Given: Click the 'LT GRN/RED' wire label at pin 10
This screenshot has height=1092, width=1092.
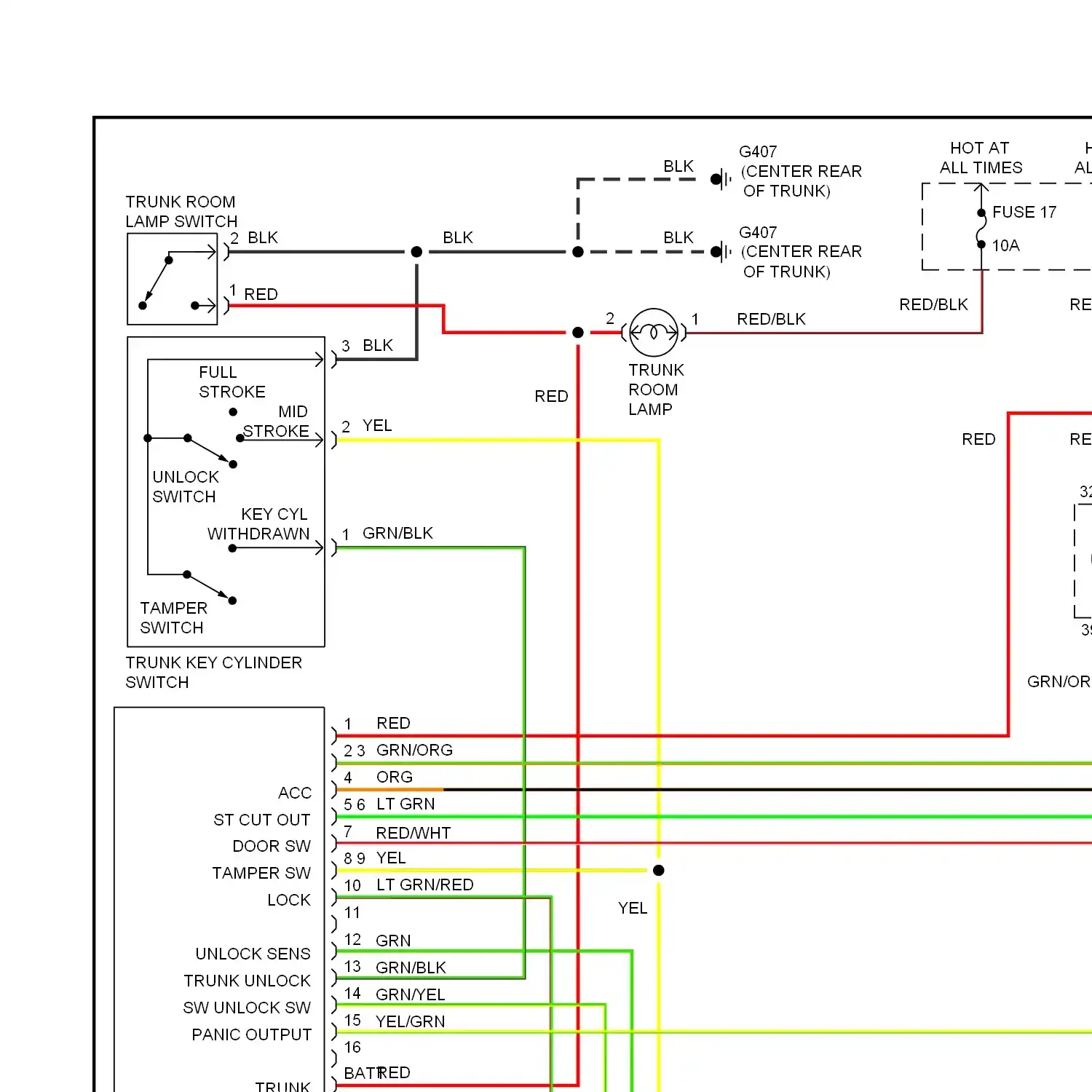Looking at the screenshot, I should (425, 885).
